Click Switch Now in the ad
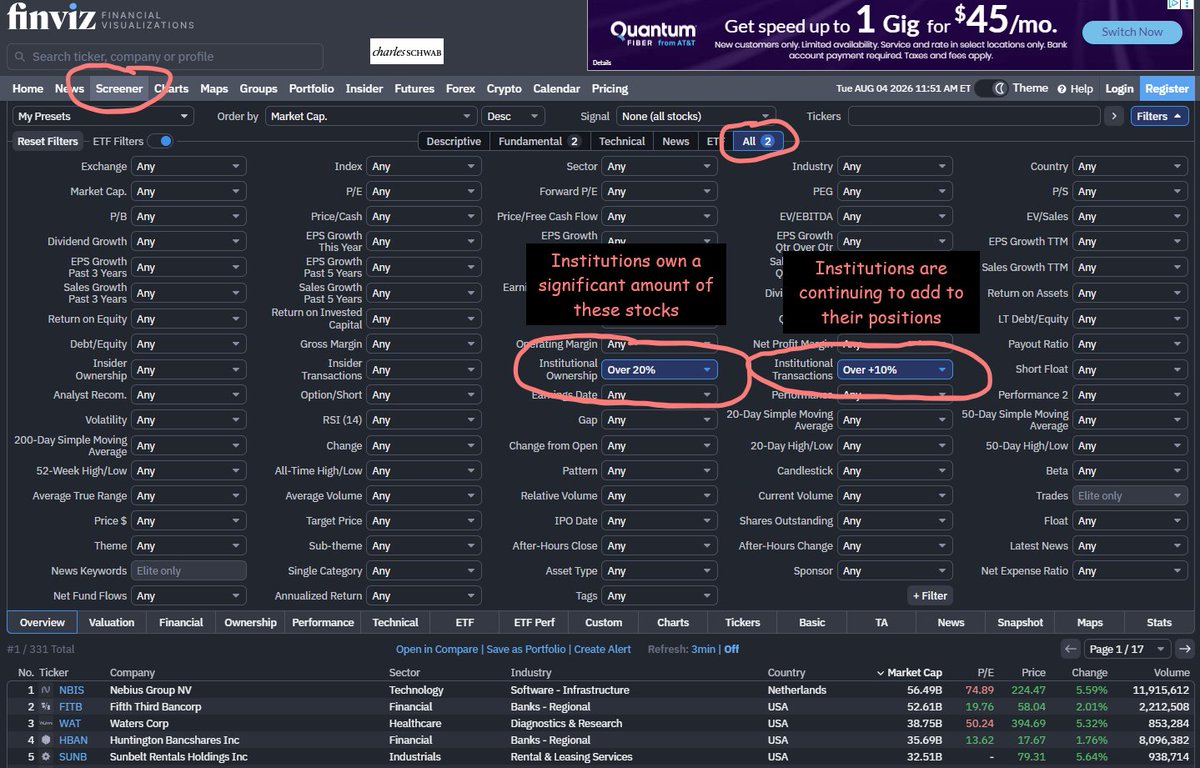 point(1132,32)
